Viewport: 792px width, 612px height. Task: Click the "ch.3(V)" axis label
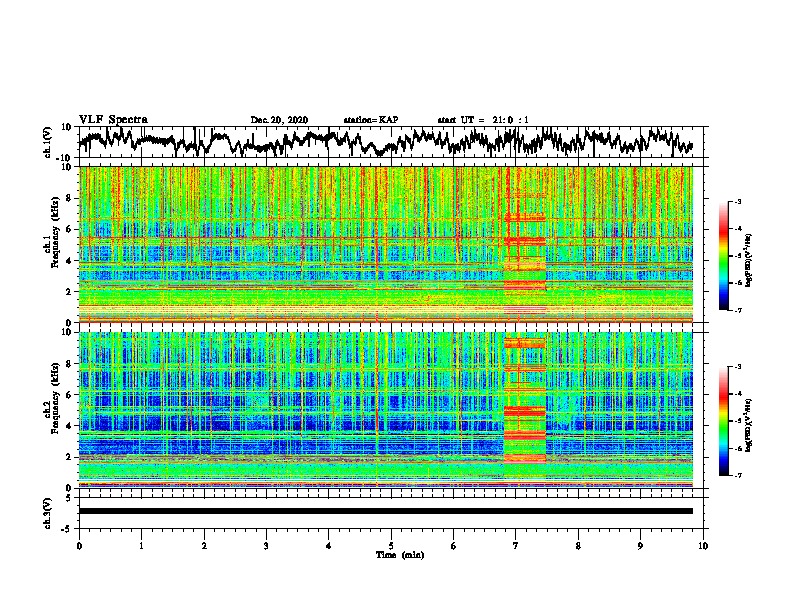pos(48,513)
